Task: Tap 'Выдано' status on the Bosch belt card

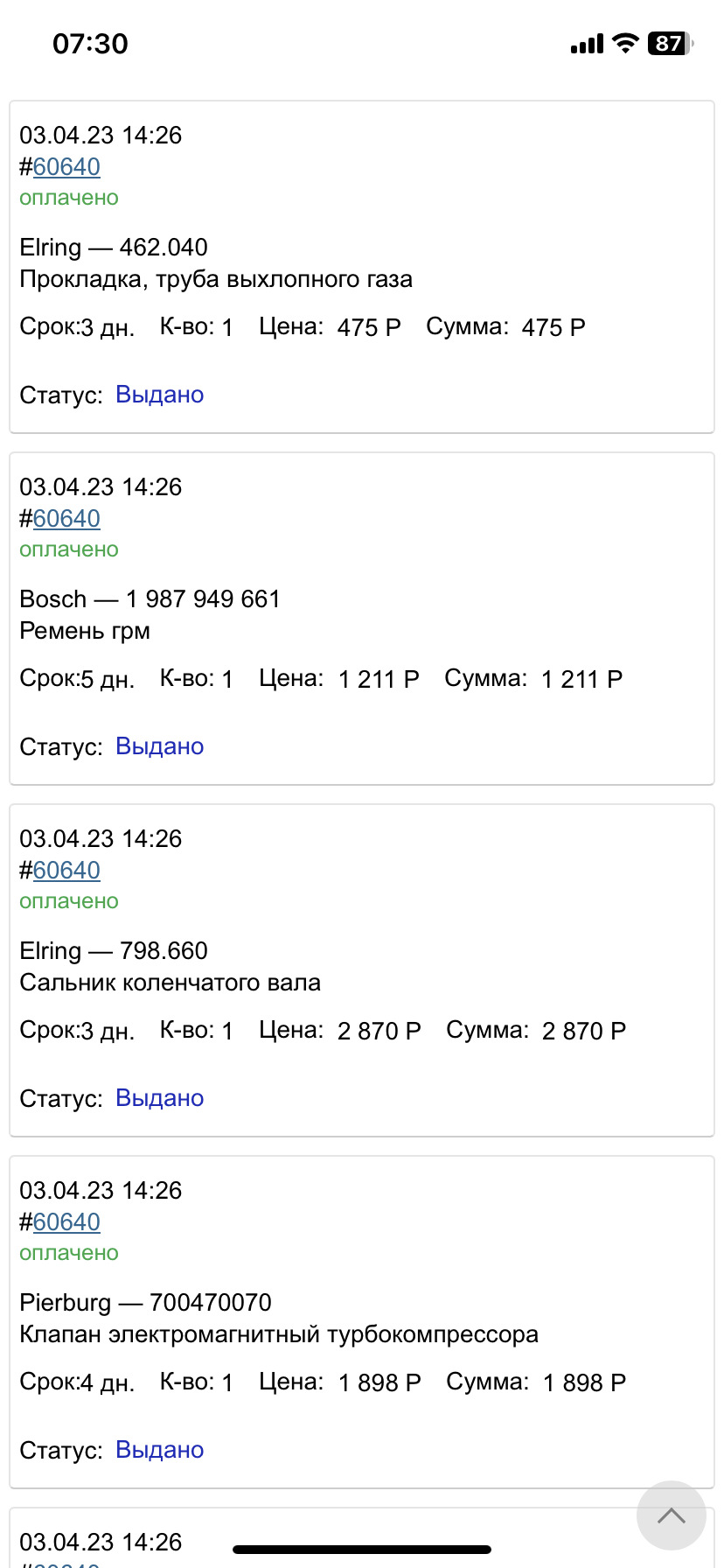Action: coord(159,746)
